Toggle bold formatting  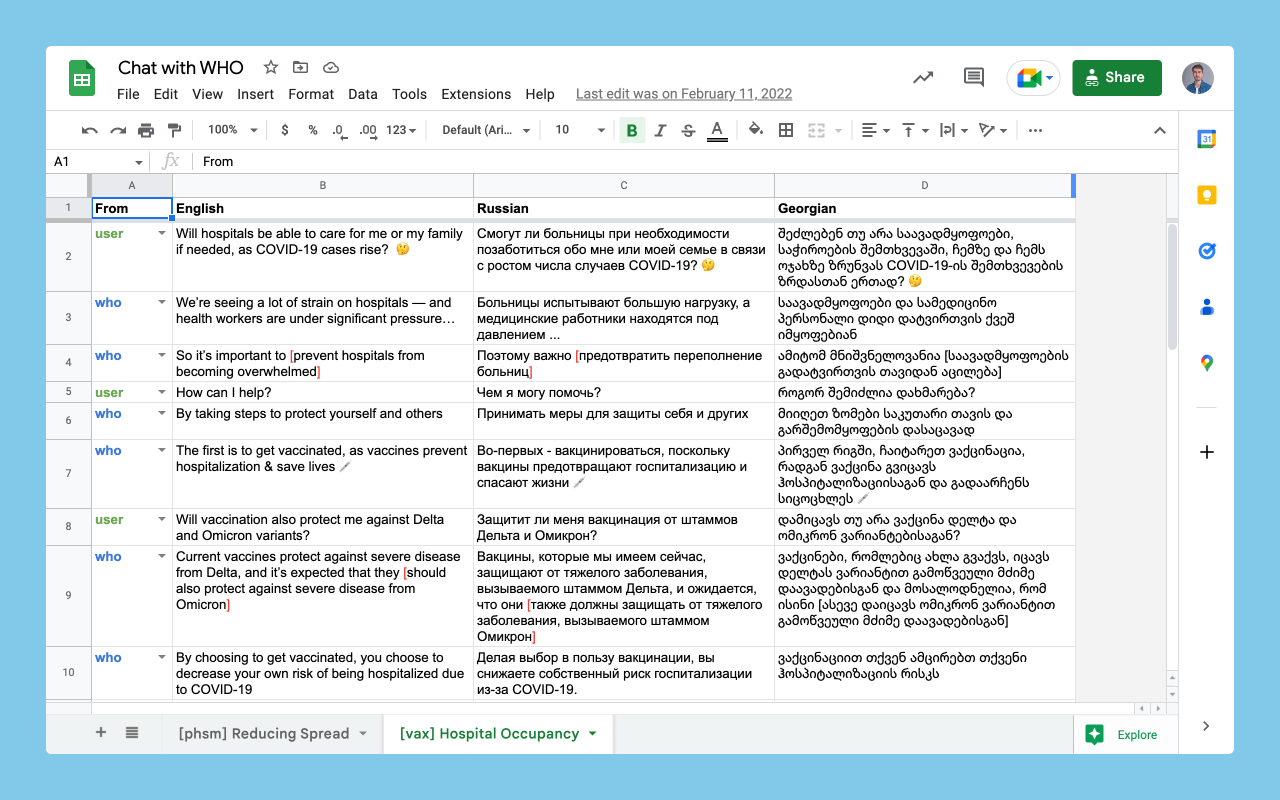click(631, 130)
